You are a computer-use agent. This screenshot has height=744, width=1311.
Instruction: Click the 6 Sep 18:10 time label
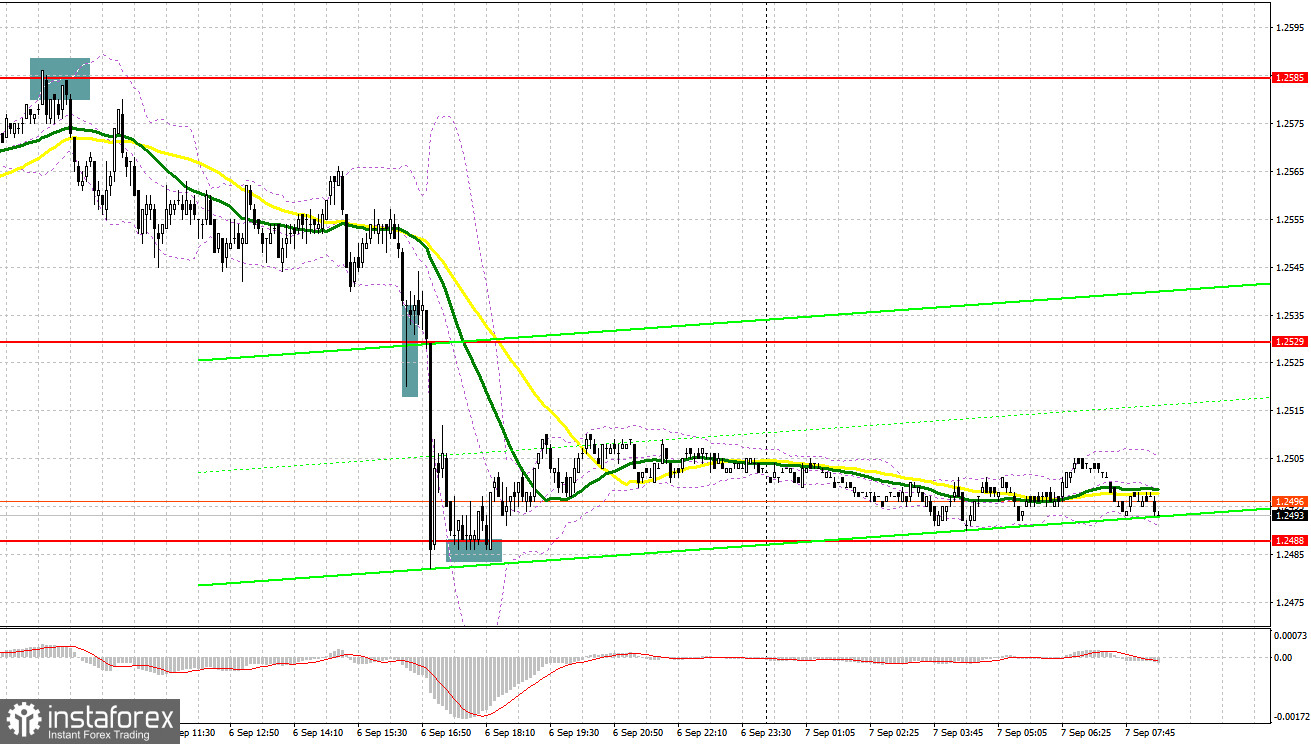tap(509, 732)
